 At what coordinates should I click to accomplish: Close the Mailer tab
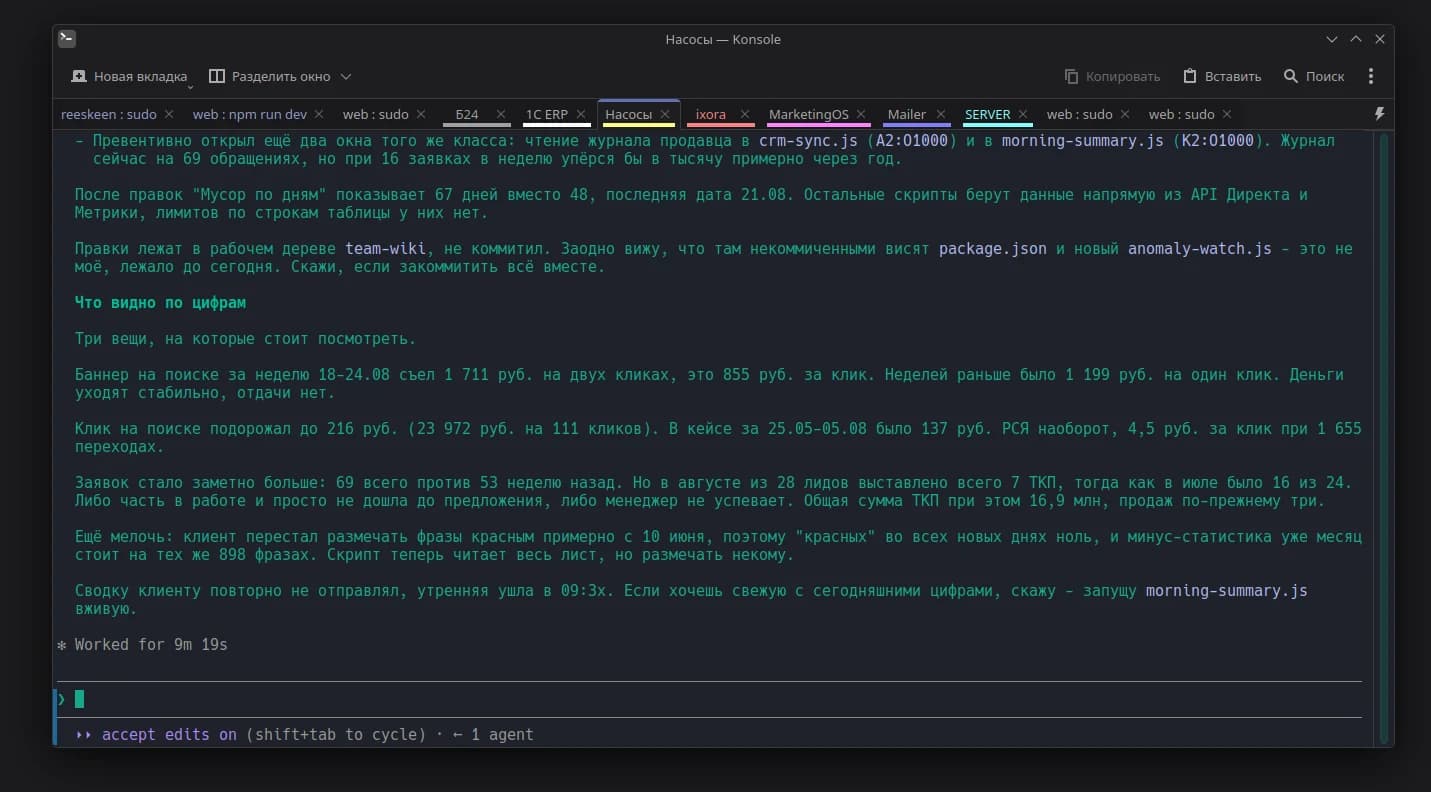tap(940, 114)
